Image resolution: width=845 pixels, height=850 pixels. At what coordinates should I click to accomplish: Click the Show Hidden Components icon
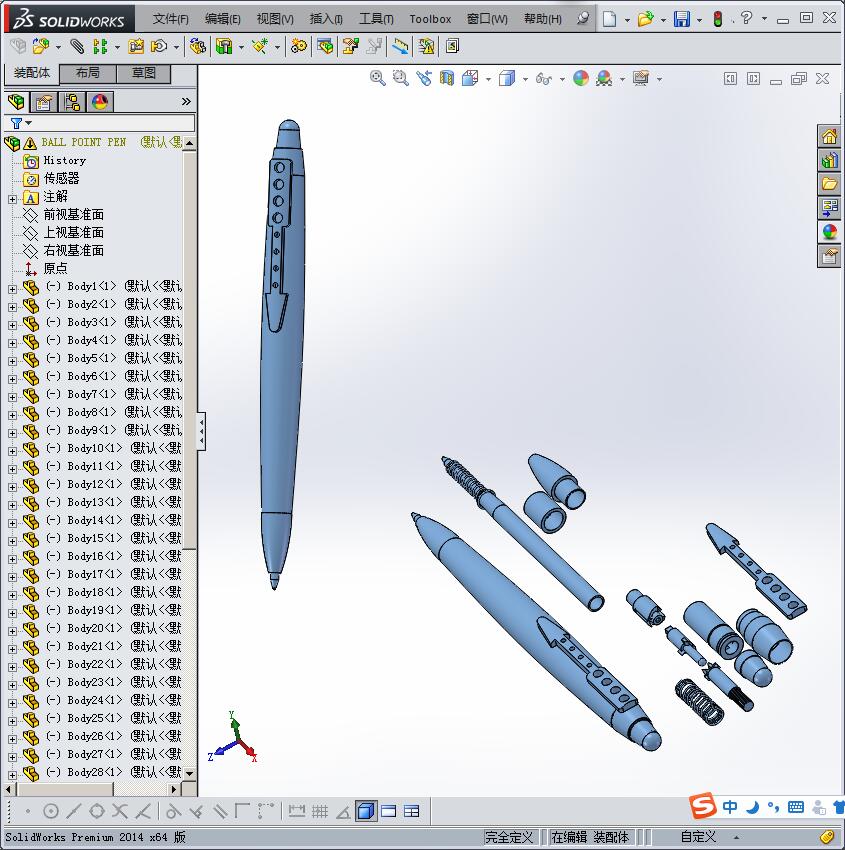(x=197, y=47)
